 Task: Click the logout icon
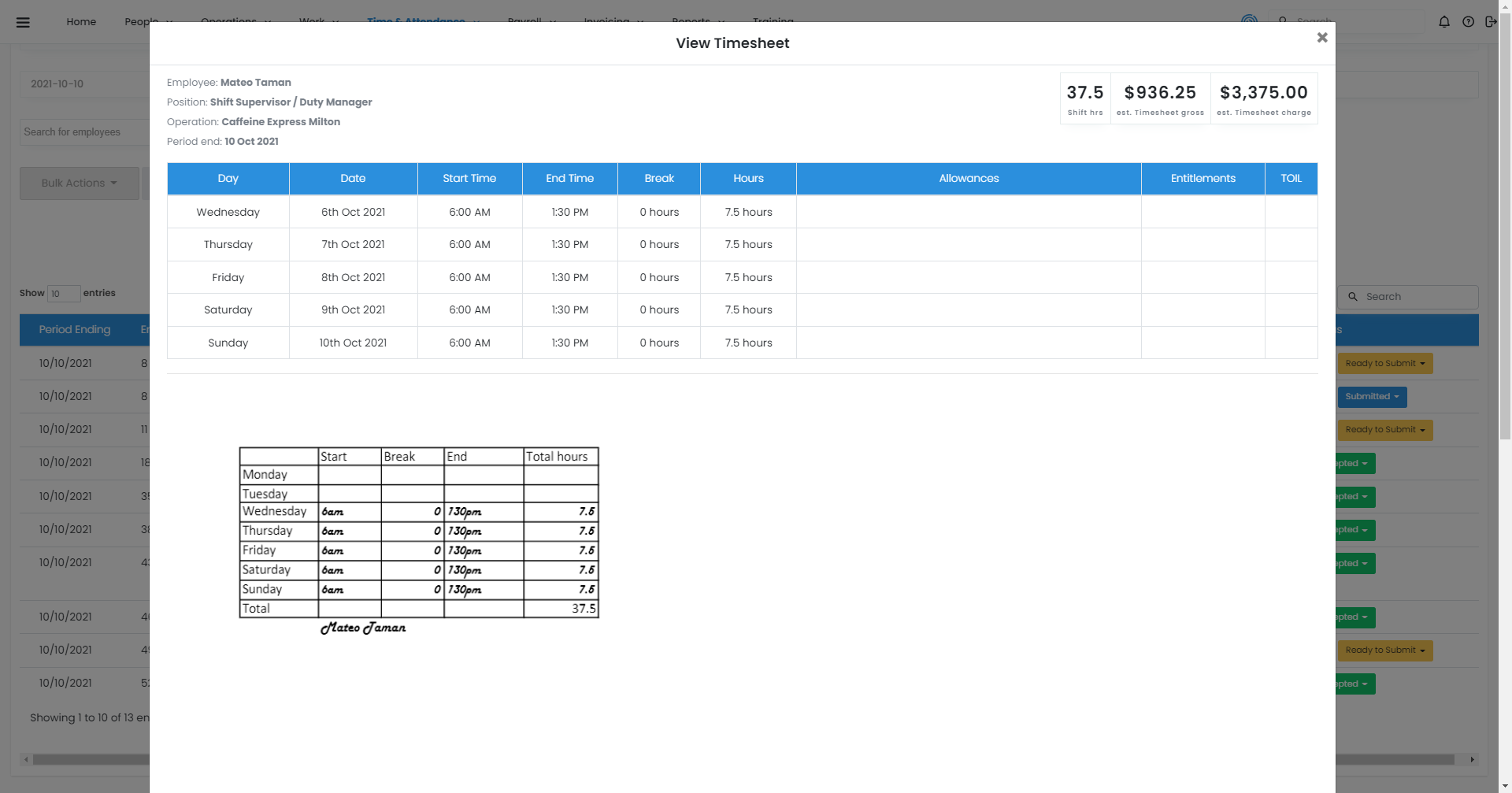[1490, 22]
